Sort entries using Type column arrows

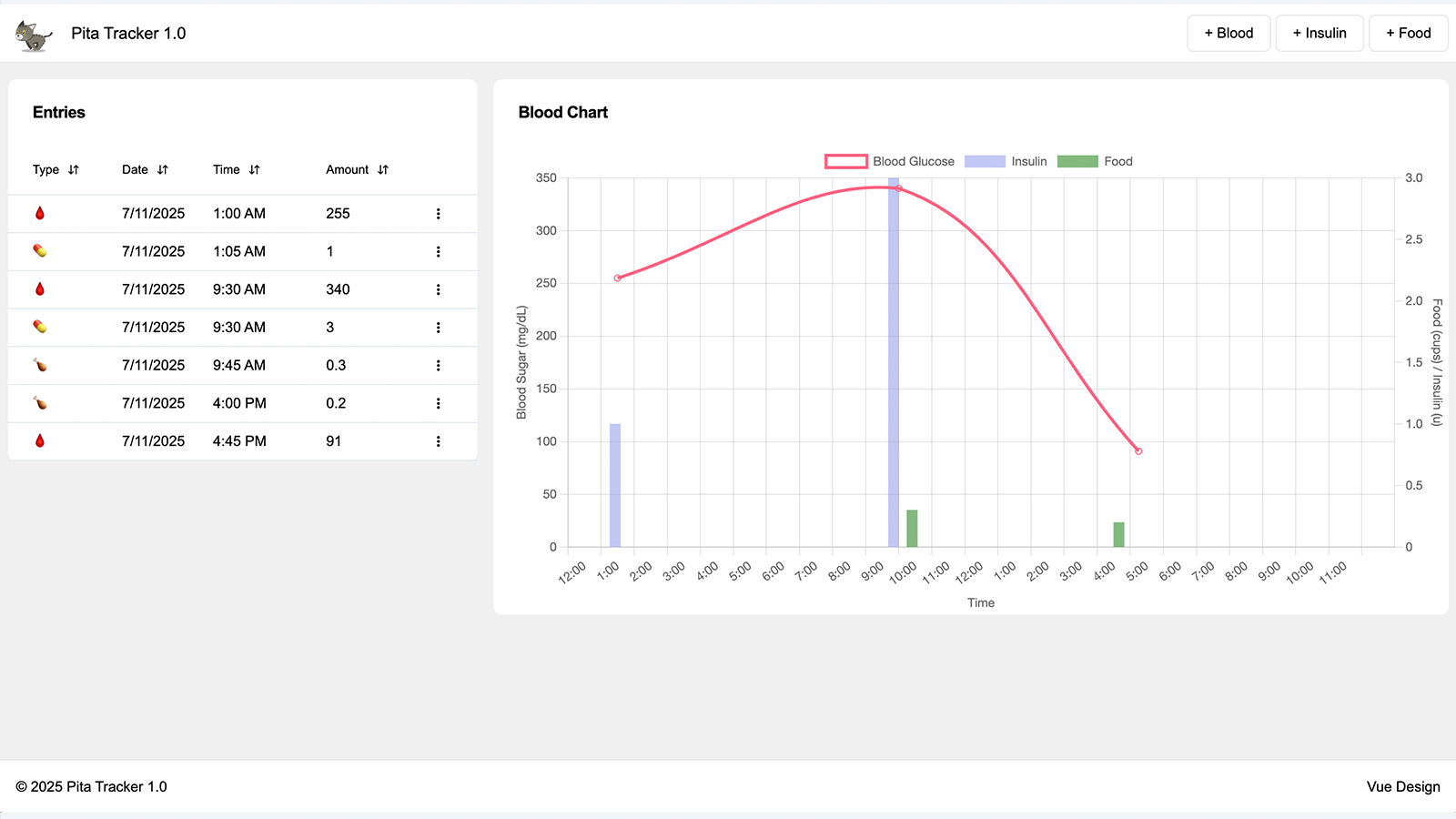click(74, 170)
